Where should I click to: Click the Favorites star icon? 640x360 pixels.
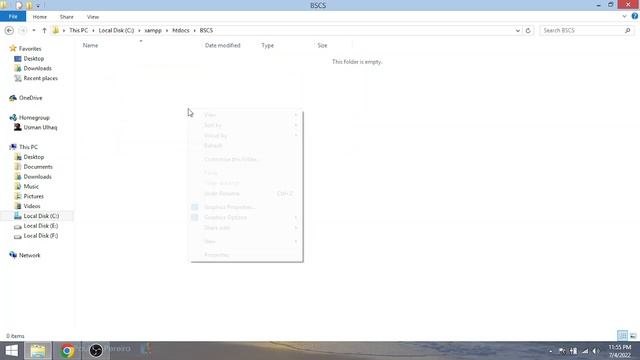pyautogui.click(x=13, y=48)
